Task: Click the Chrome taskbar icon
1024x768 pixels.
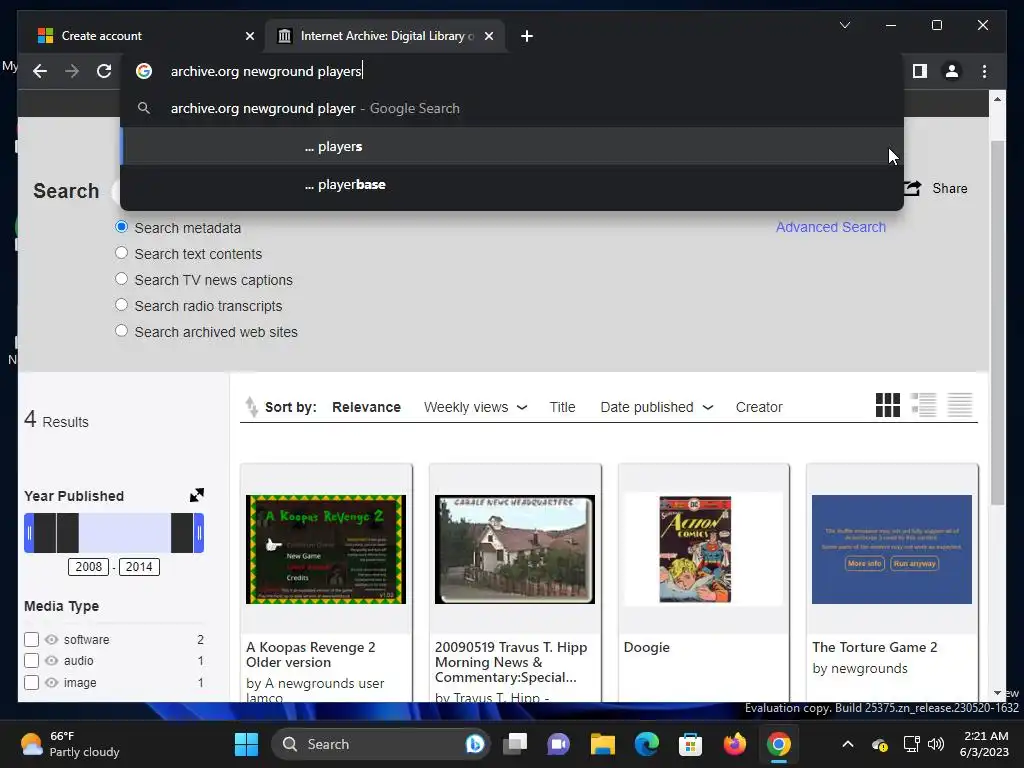Action: pyautogui.click(x=778, y=744)
